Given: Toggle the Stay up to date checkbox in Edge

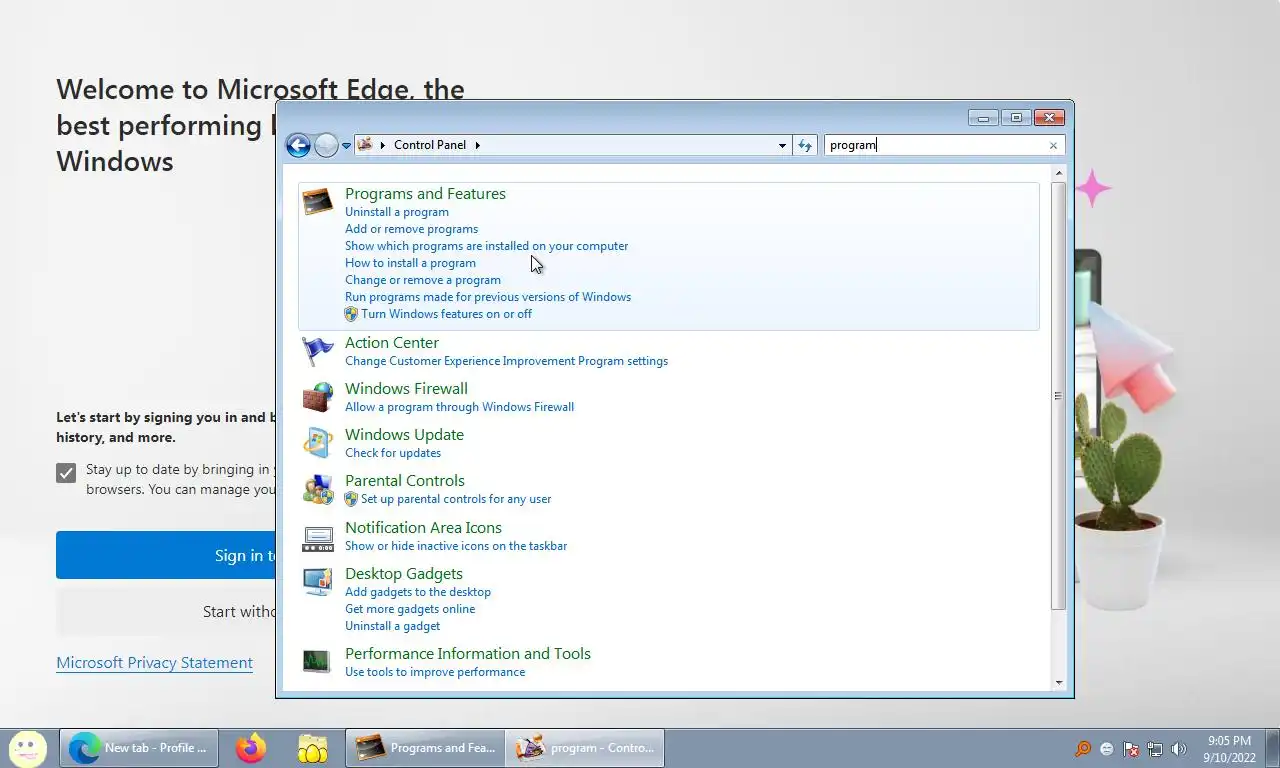Looking at the screenshot, I should pyautogui.click(x=66, y=473).
